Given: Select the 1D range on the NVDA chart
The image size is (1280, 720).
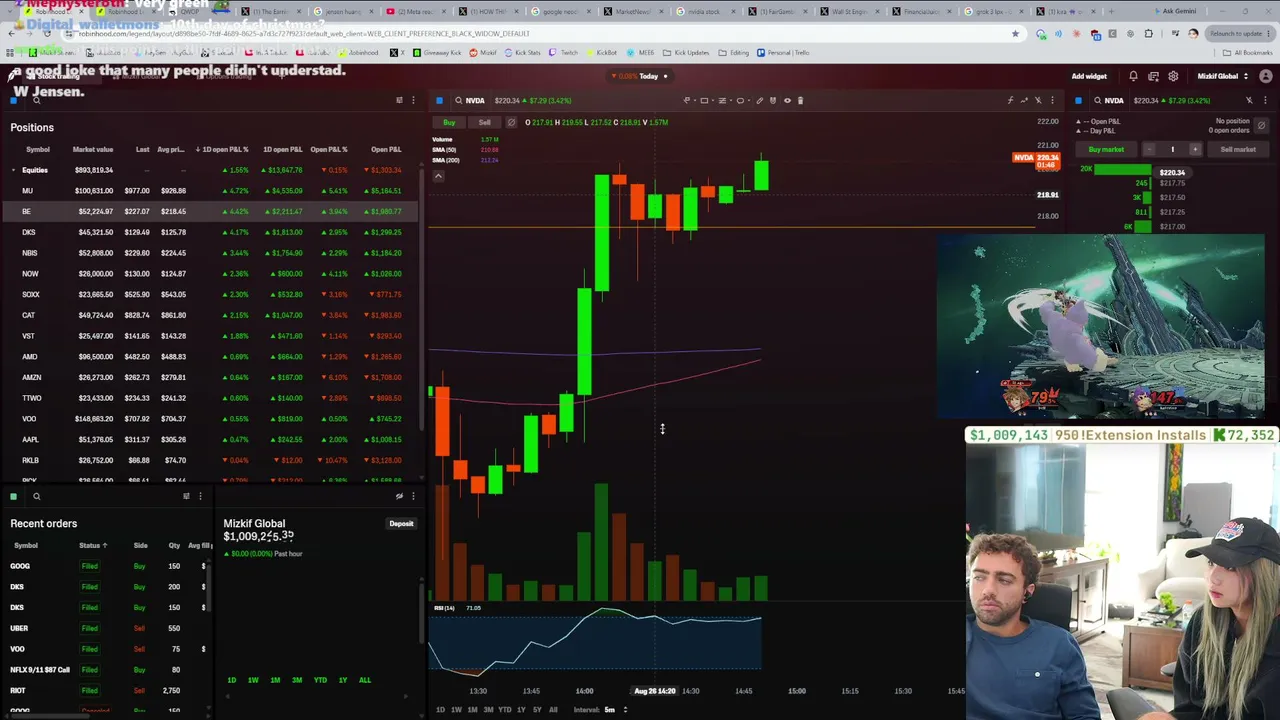Looking at the screenshot, I should click(440, 710).
